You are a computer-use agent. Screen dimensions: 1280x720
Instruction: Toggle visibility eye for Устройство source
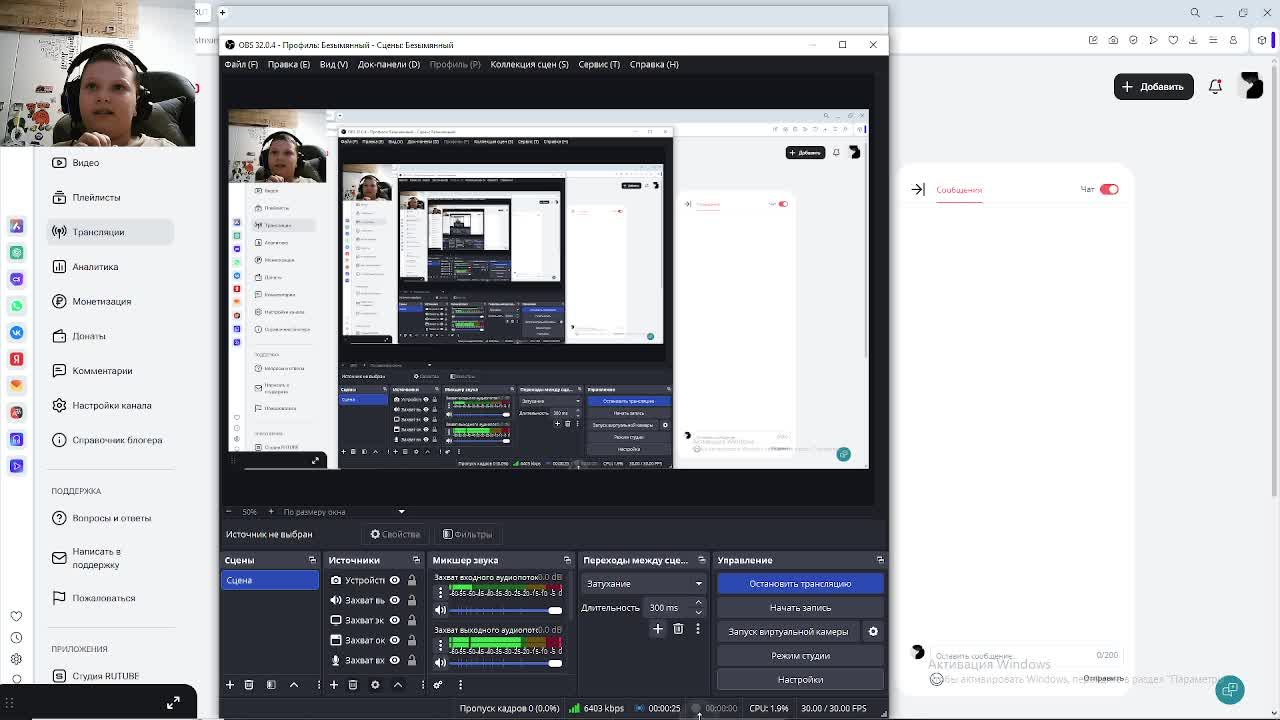[x=395, y=580]
